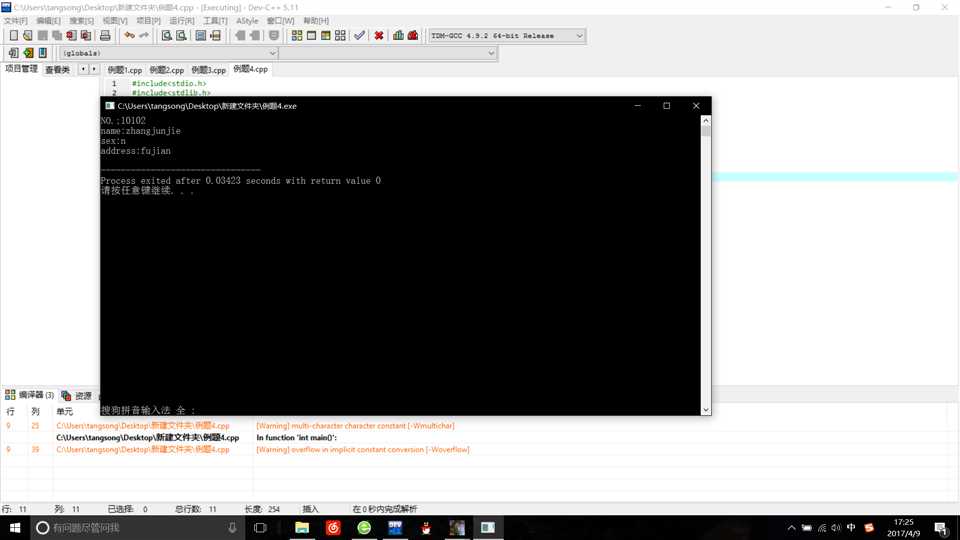Screen dimensions: 960x540
Task: Open the 帮助[H] menu
Action: pos(316,21)
